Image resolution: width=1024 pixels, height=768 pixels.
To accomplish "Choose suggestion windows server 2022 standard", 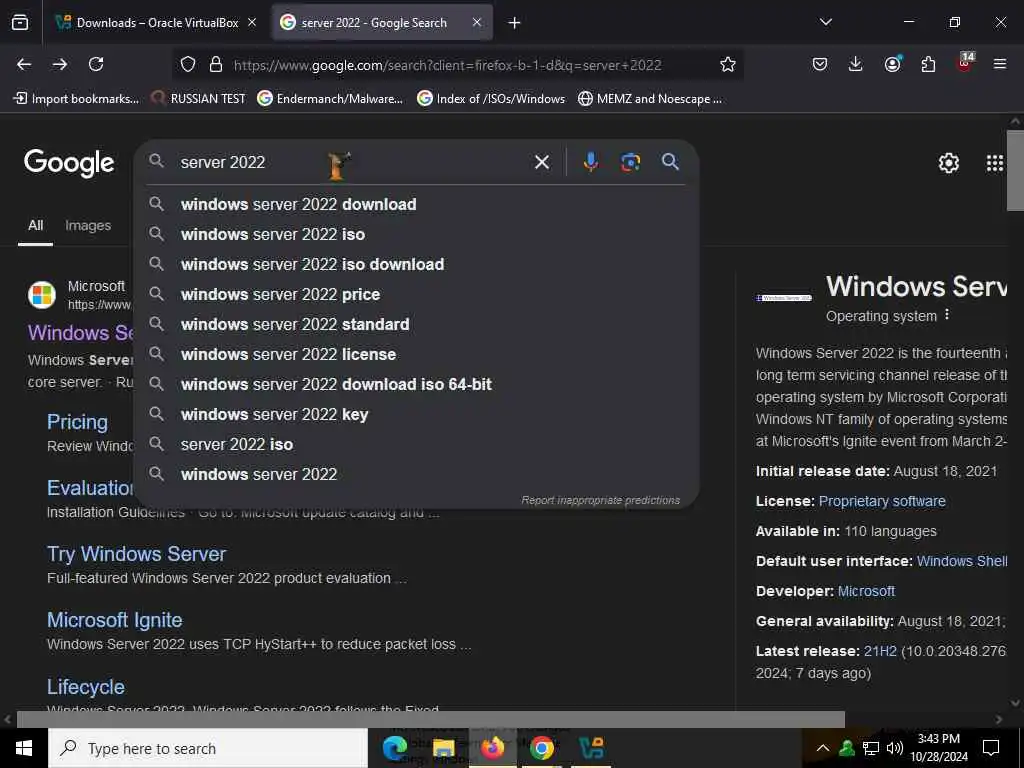I will 417,325.
